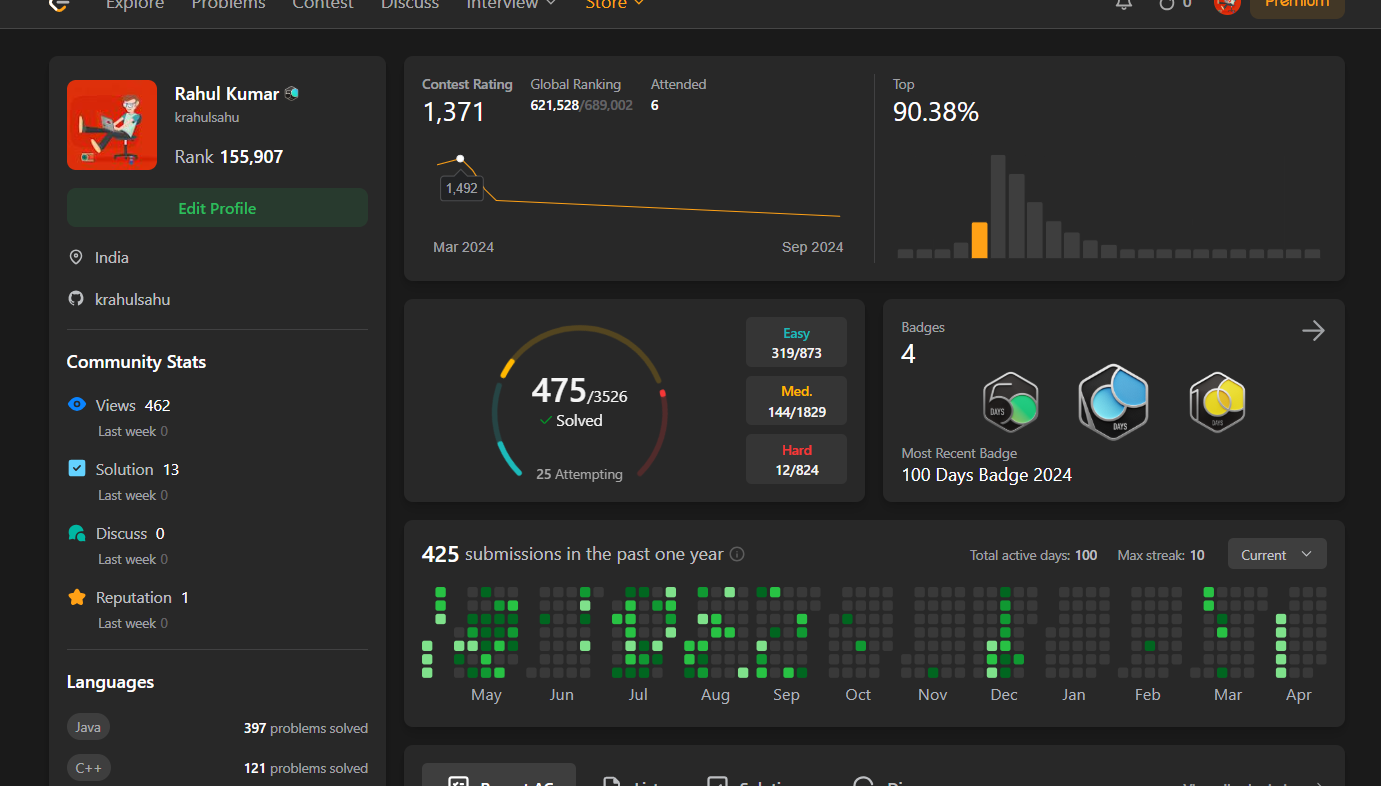Click the Top 90.38% value

click(x=936, y=112)
